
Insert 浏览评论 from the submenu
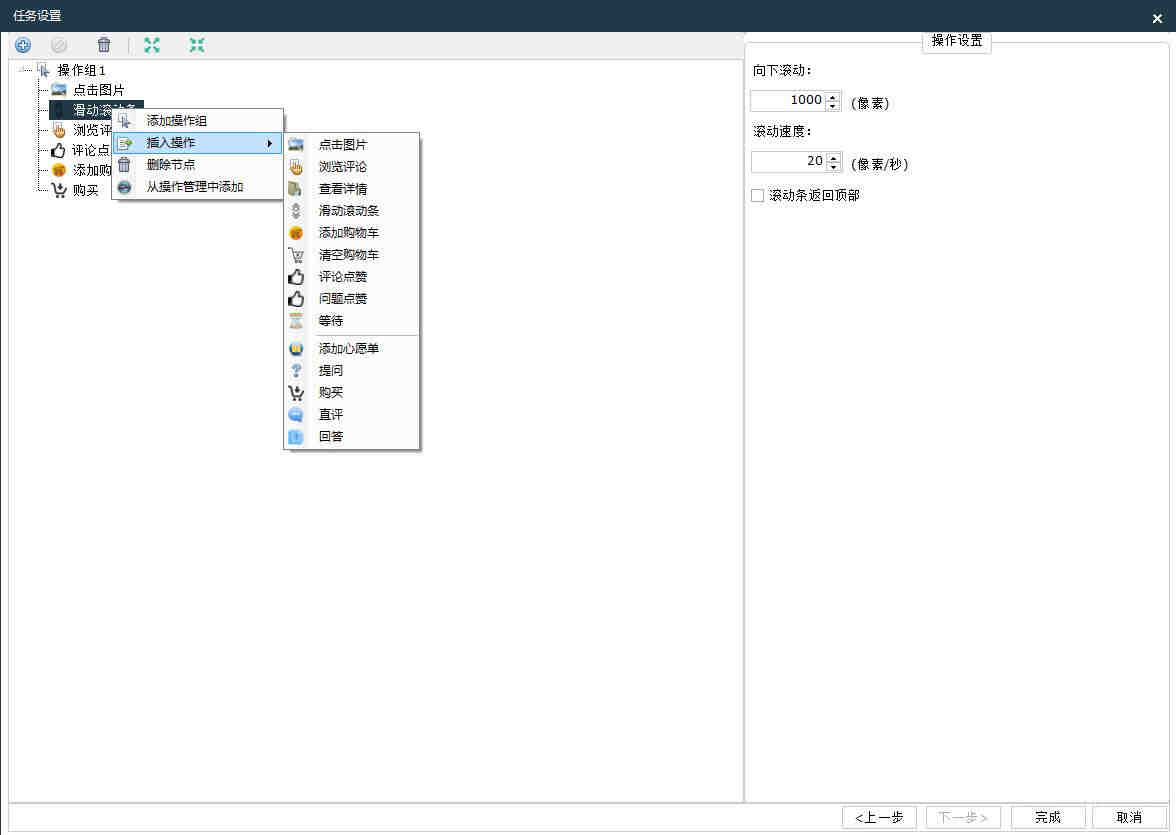[351, 167]
